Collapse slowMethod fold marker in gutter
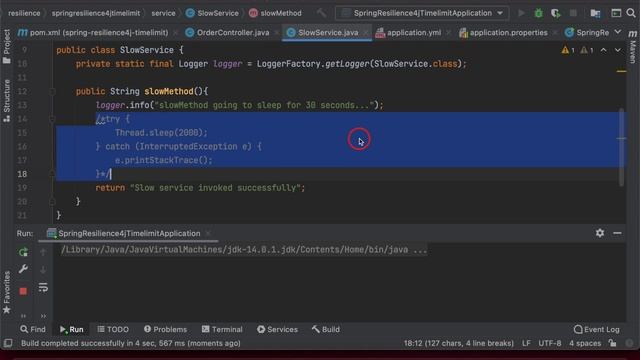Image resolution: width=640 pixels, height=360 pixels. click(52, 91)
